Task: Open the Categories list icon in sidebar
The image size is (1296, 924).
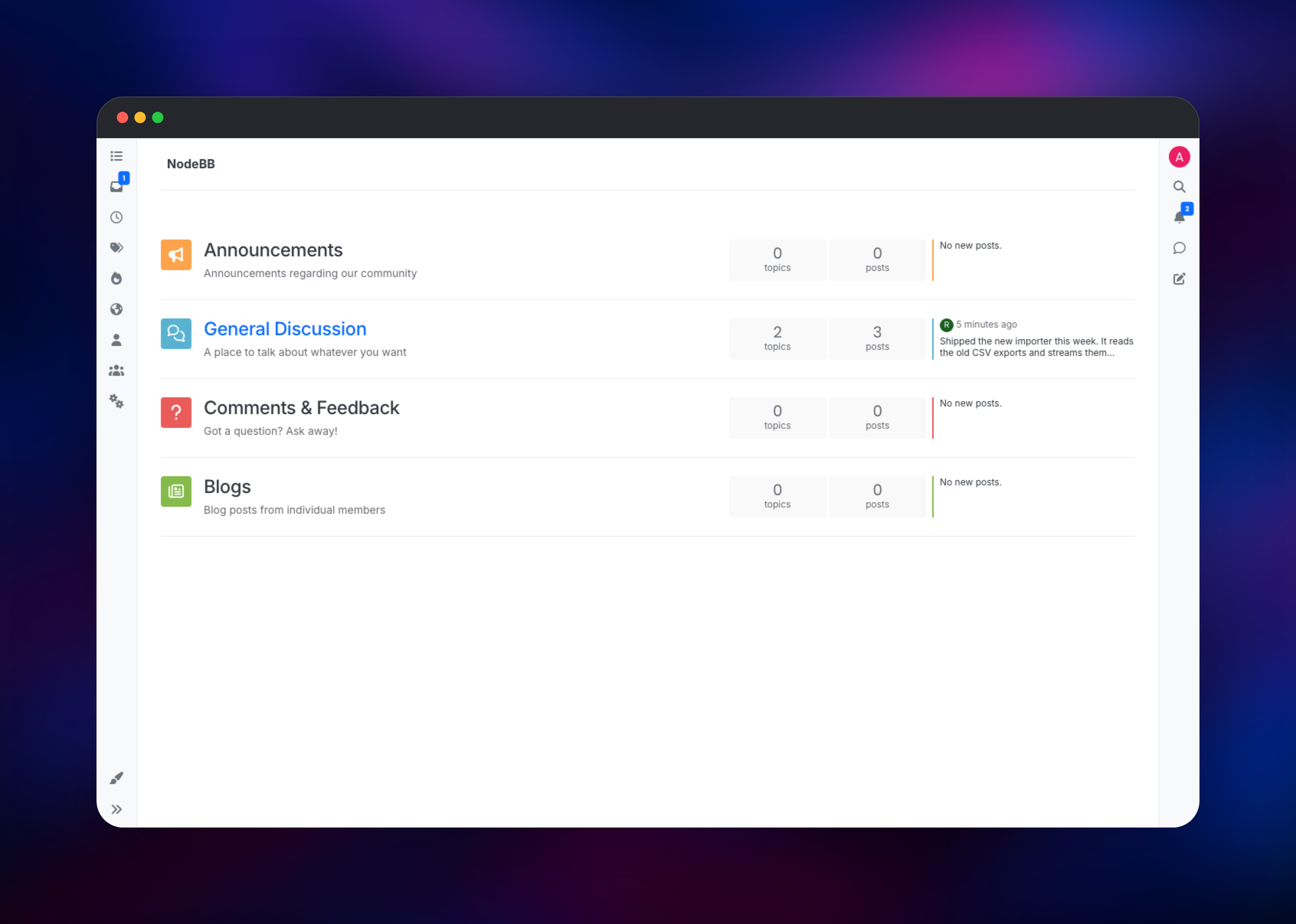Action: tap(117, 156)
